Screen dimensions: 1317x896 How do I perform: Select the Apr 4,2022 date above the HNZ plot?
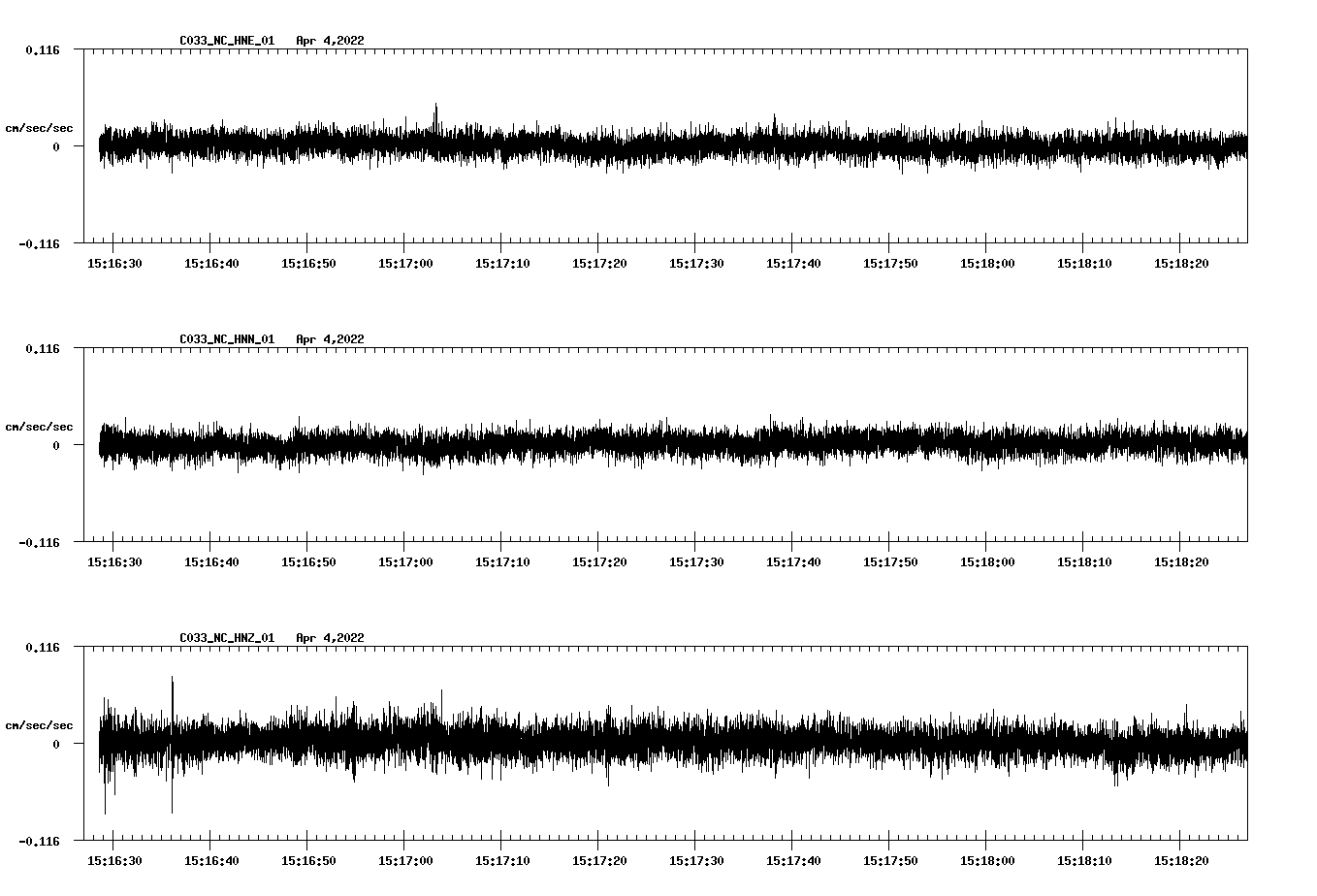(x=330, y=638)
